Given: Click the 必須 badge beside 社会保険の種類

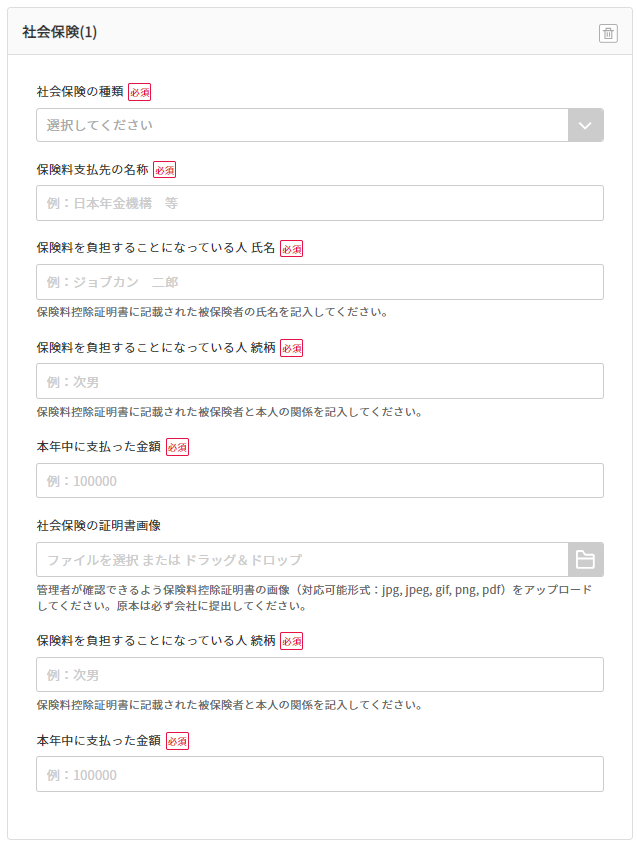Looking at the screenshot, I should click(x=139, y=92).
